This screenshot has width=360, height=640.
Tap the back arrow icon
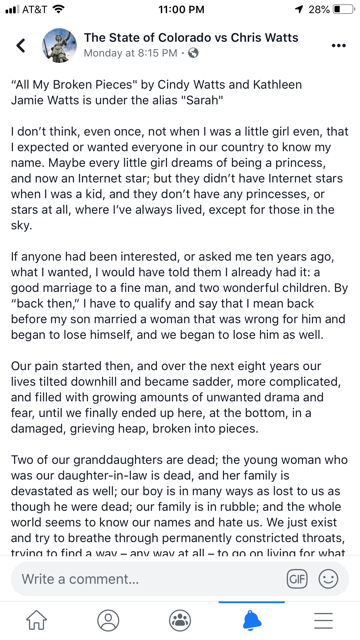coord(21,45)
